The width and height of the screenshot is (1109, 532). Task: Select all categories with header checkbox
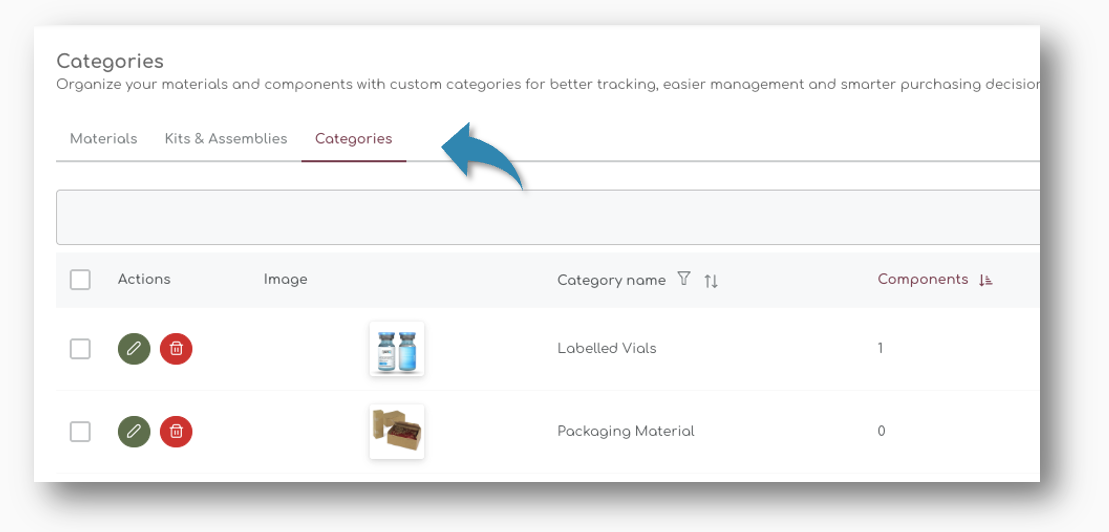[x=80, y=280]
